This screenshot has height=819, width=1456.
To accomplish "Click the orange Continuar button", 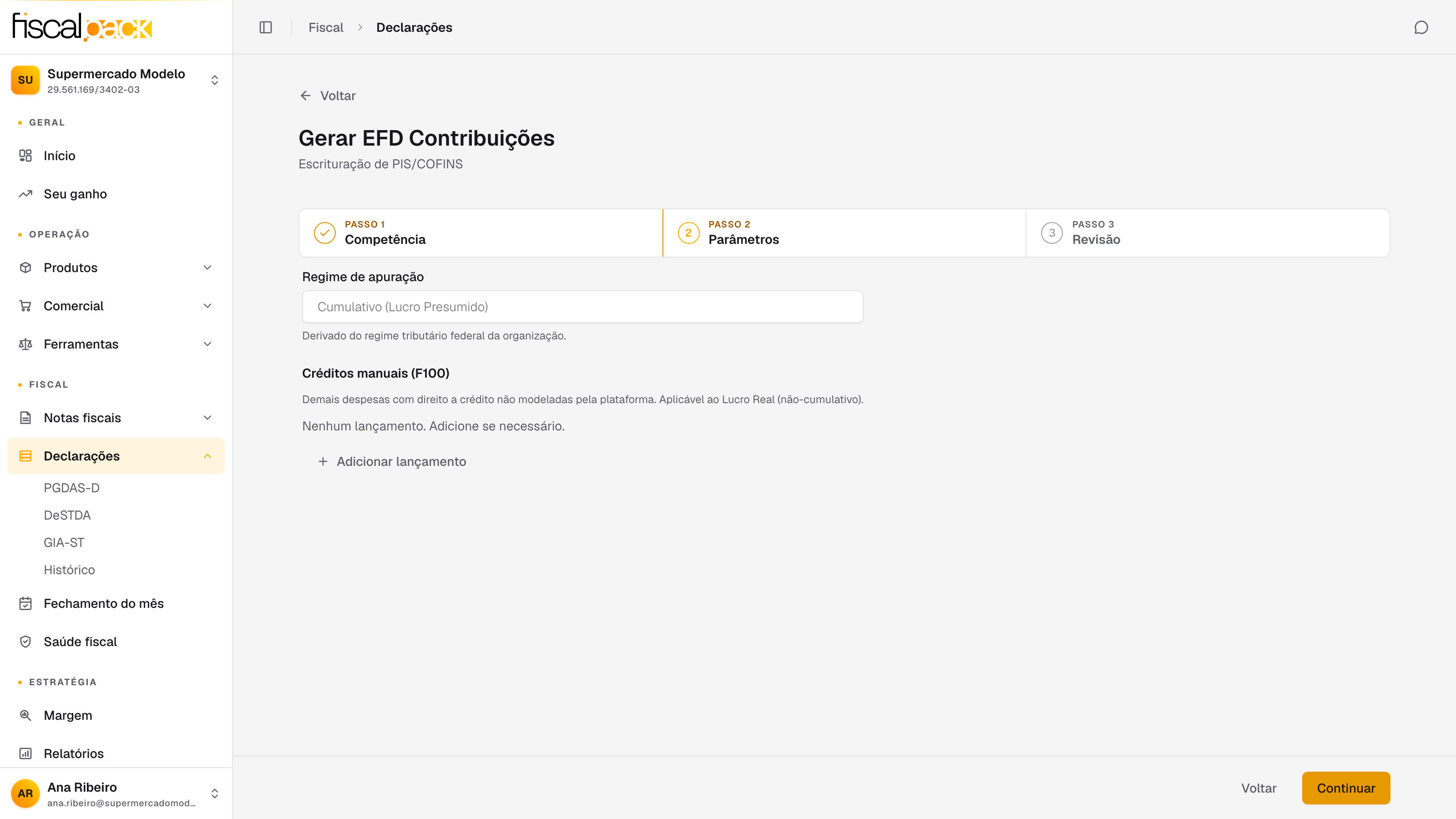I will [x=1346, y=788].
